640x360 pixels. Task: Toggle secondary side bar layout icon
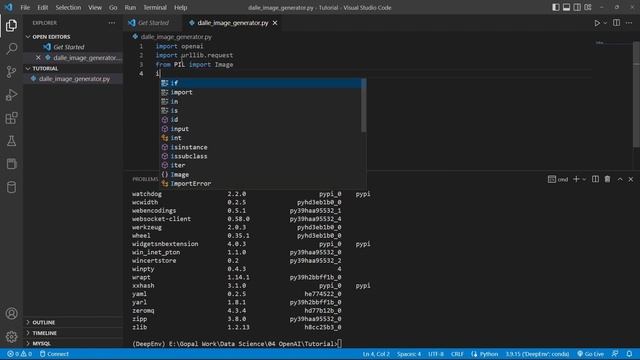577,7
